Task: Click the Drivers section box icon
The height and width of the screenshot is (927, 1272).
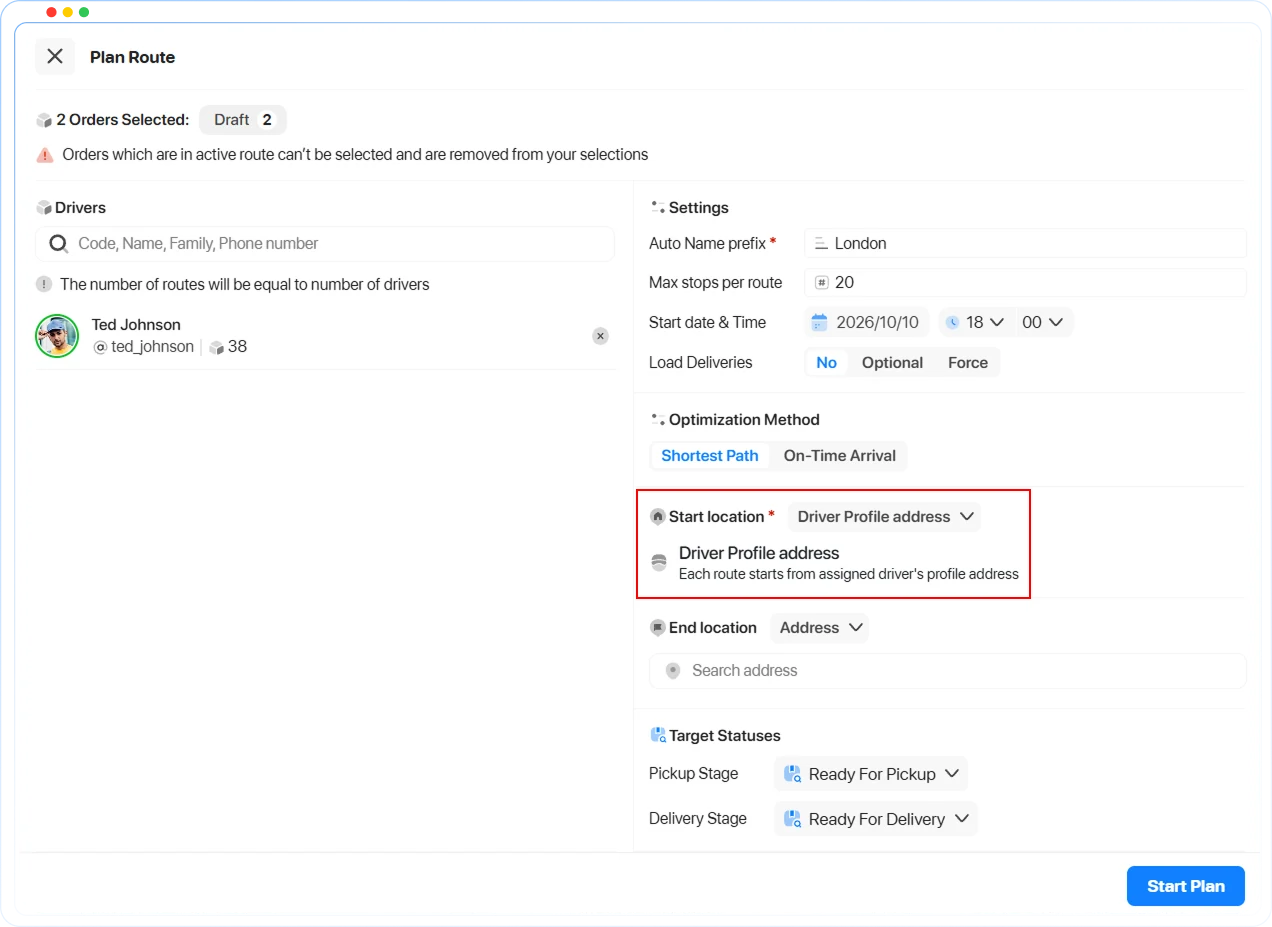Action: point(44,208)
